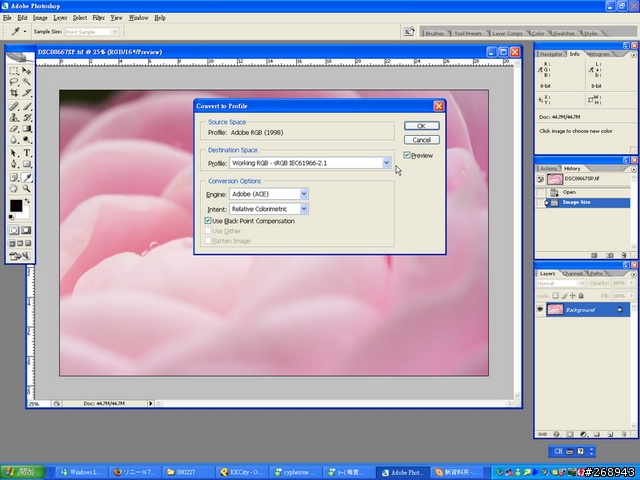Toggle Background layer visibility eye
This screenshot has height=480, width=640.
tap(540, 309)
